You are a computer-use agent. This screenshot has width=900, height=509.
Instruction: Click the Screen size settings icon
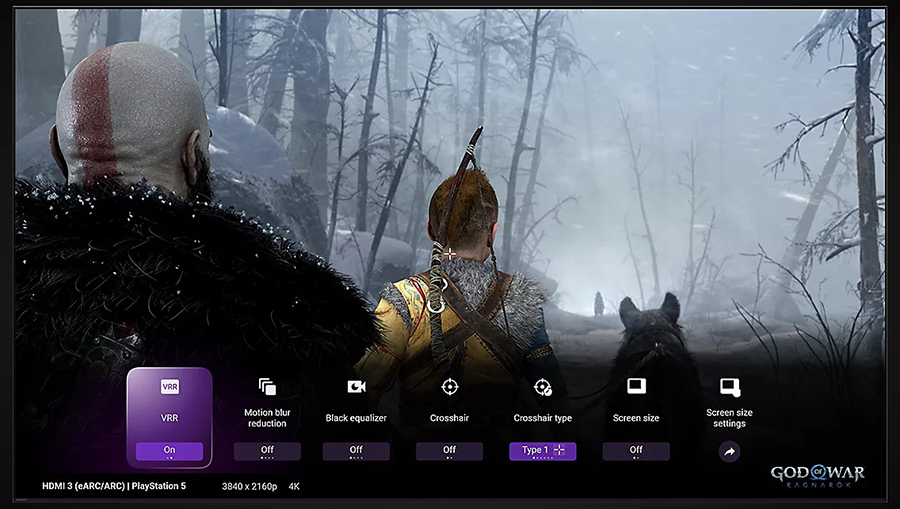(730, 386)
